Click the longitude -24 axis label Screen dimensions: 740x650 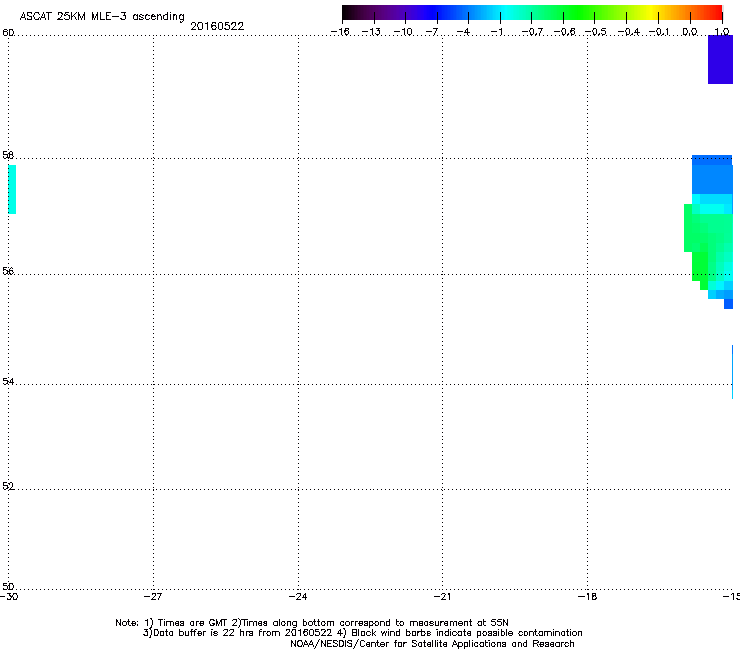coord(298,597)
